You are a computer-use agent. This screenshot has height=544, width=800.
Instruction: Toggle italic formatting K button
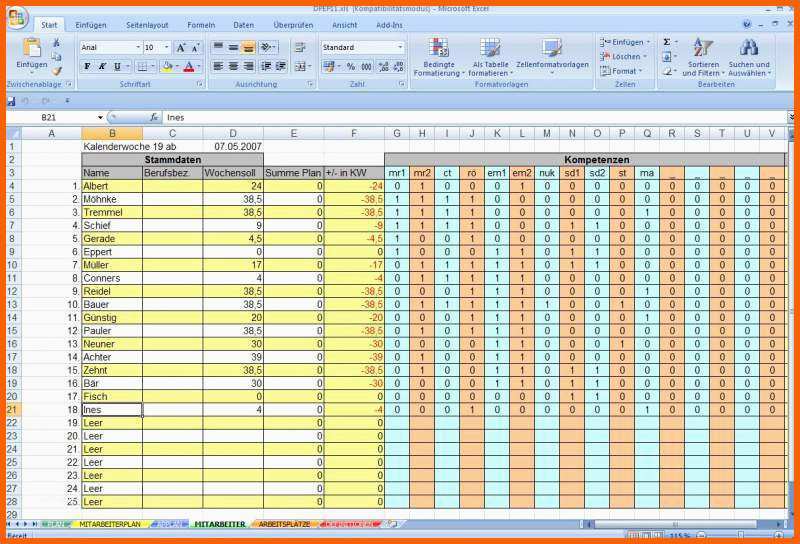click(x=102, y=66)
